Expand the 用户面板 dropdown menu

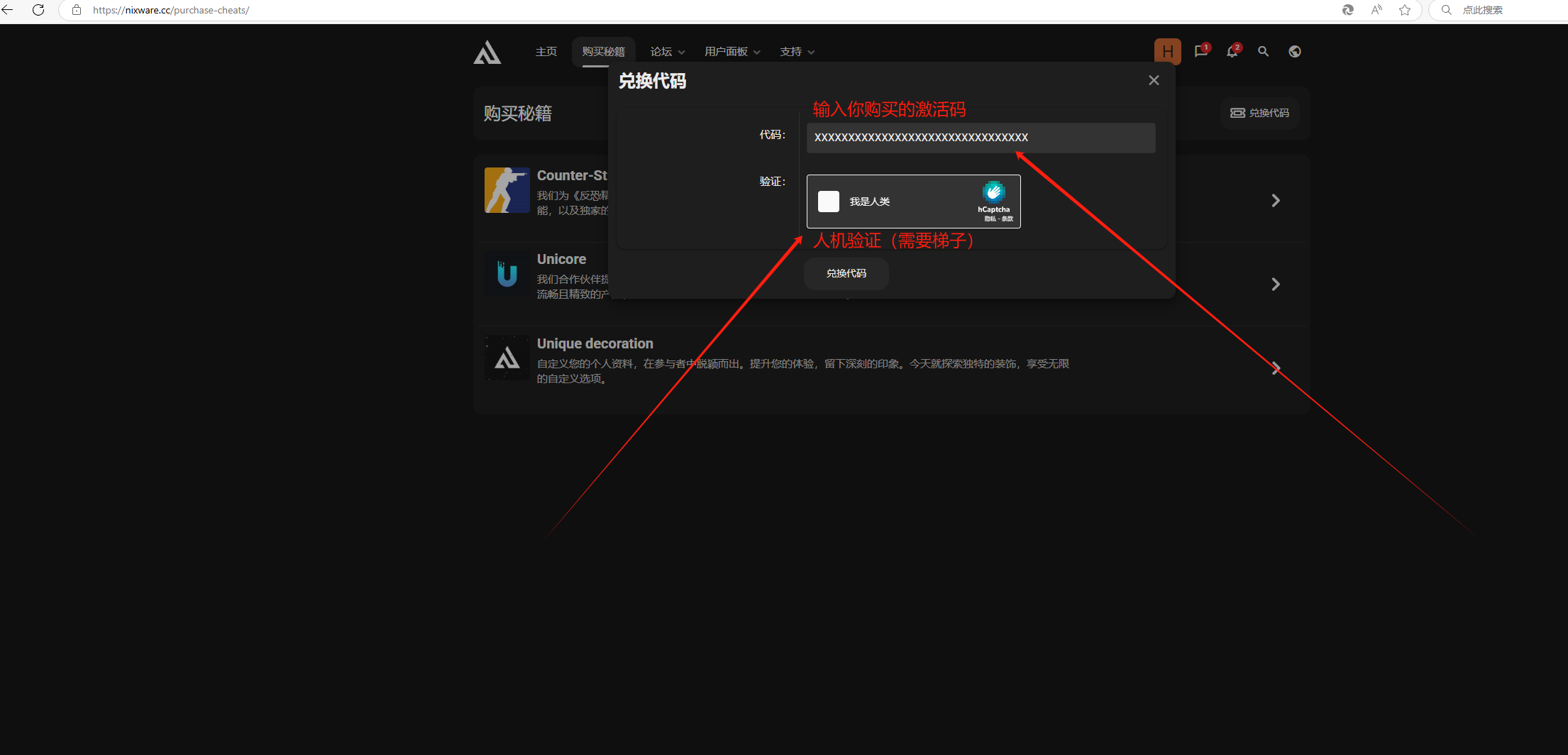pos(731,52)
